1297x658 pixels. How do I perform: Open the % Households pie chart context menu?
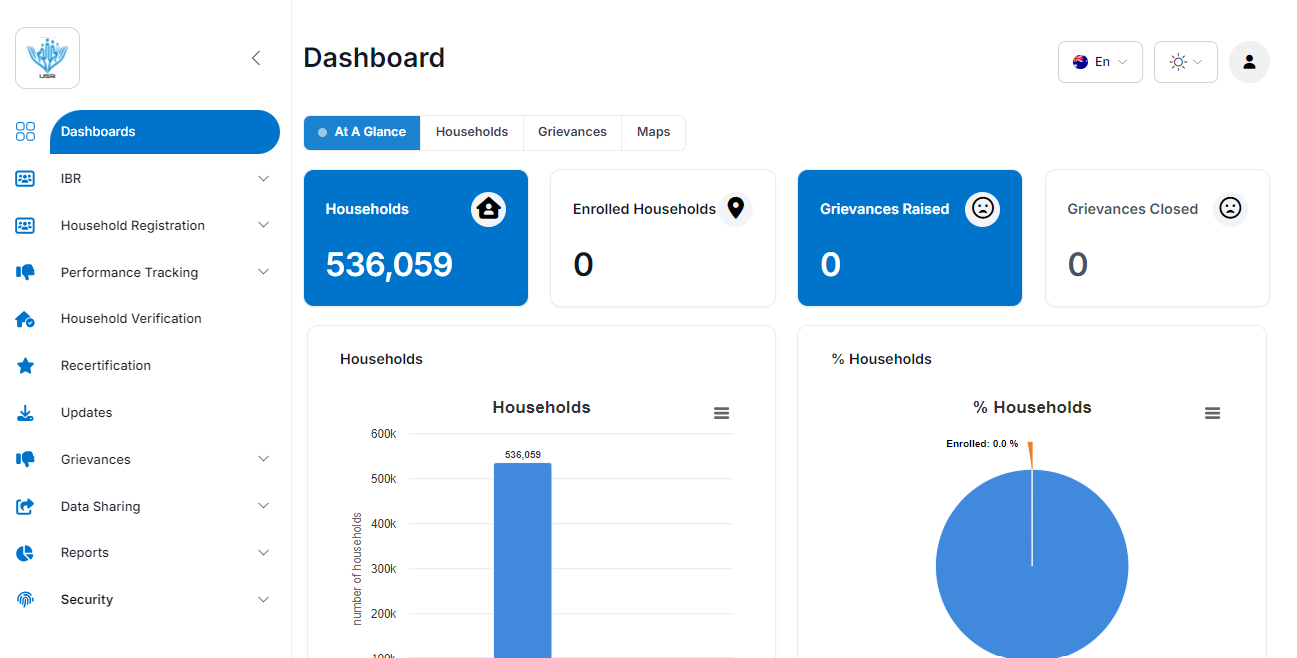click(1212, 413)
